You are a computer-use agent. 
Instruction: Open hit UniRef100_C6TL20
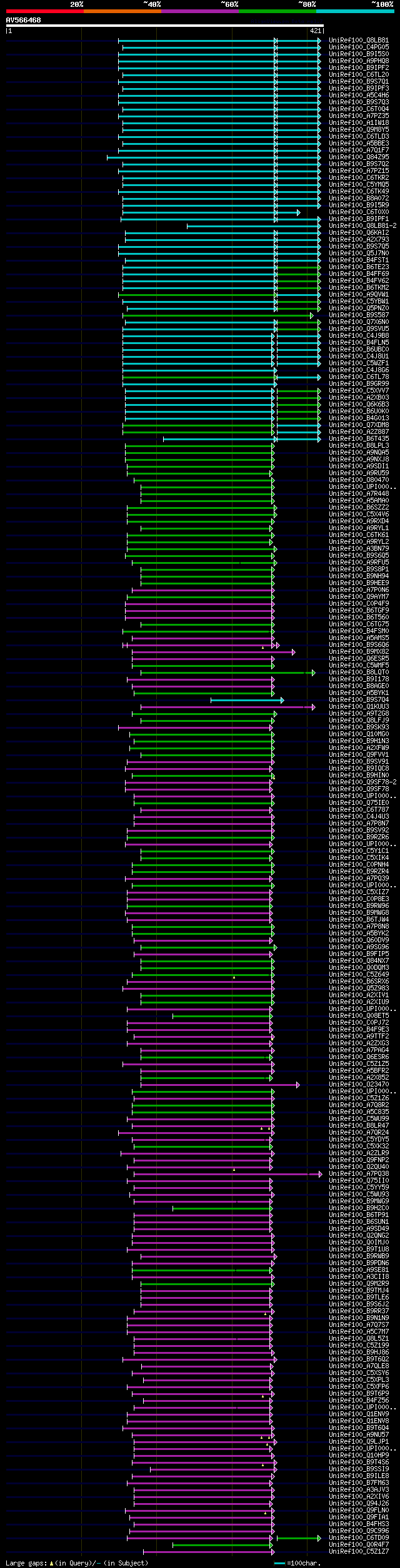(x=359, y=74)
